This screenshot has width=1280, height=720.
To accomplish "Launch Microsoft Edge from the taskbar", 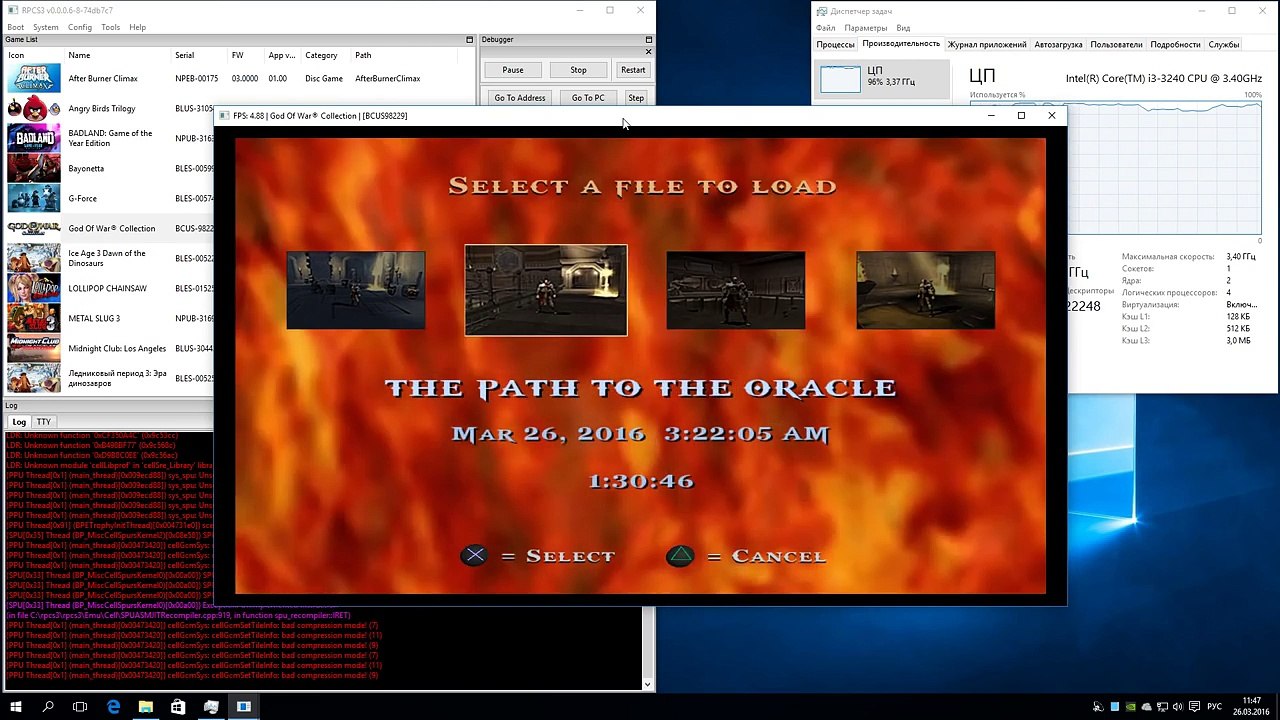I will [x=113, y=707].
